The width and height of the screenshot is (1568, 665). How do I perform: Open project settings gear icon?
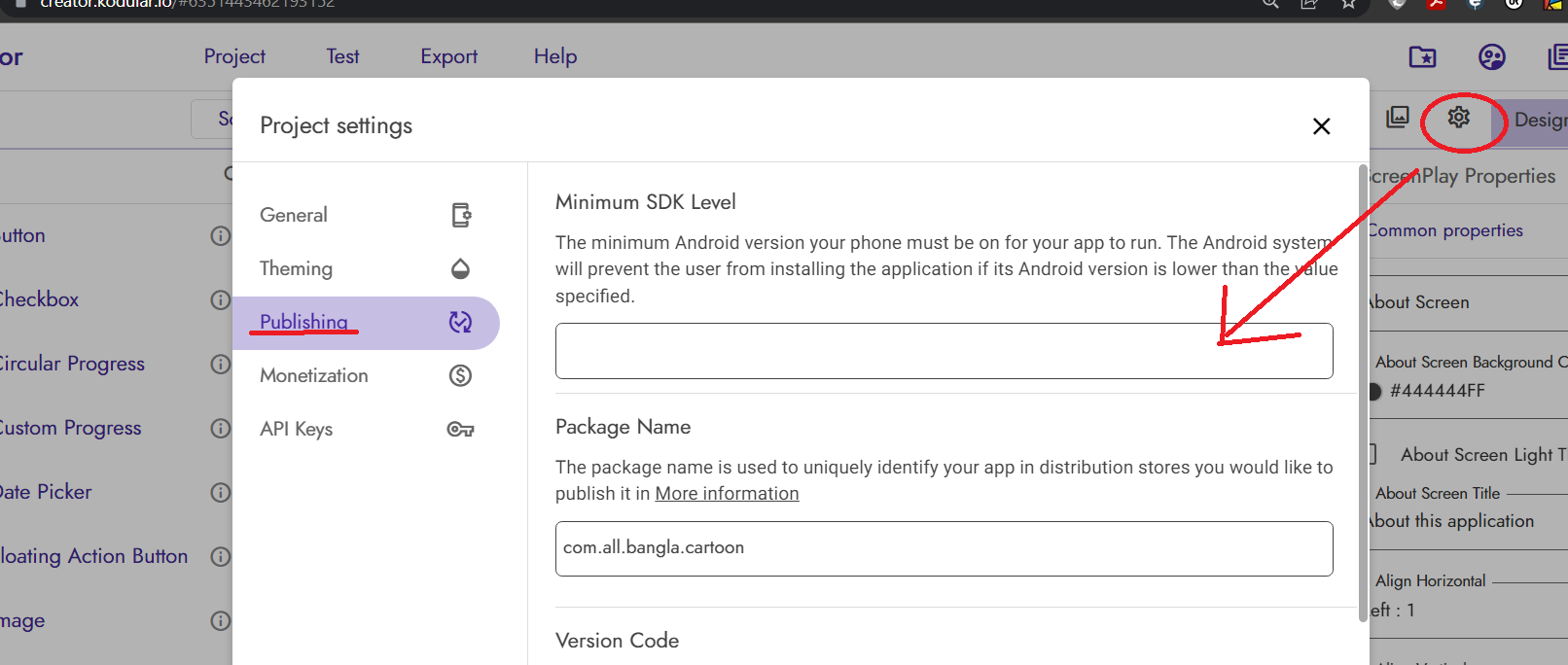pyautogui.click(x=1458, y=118)
